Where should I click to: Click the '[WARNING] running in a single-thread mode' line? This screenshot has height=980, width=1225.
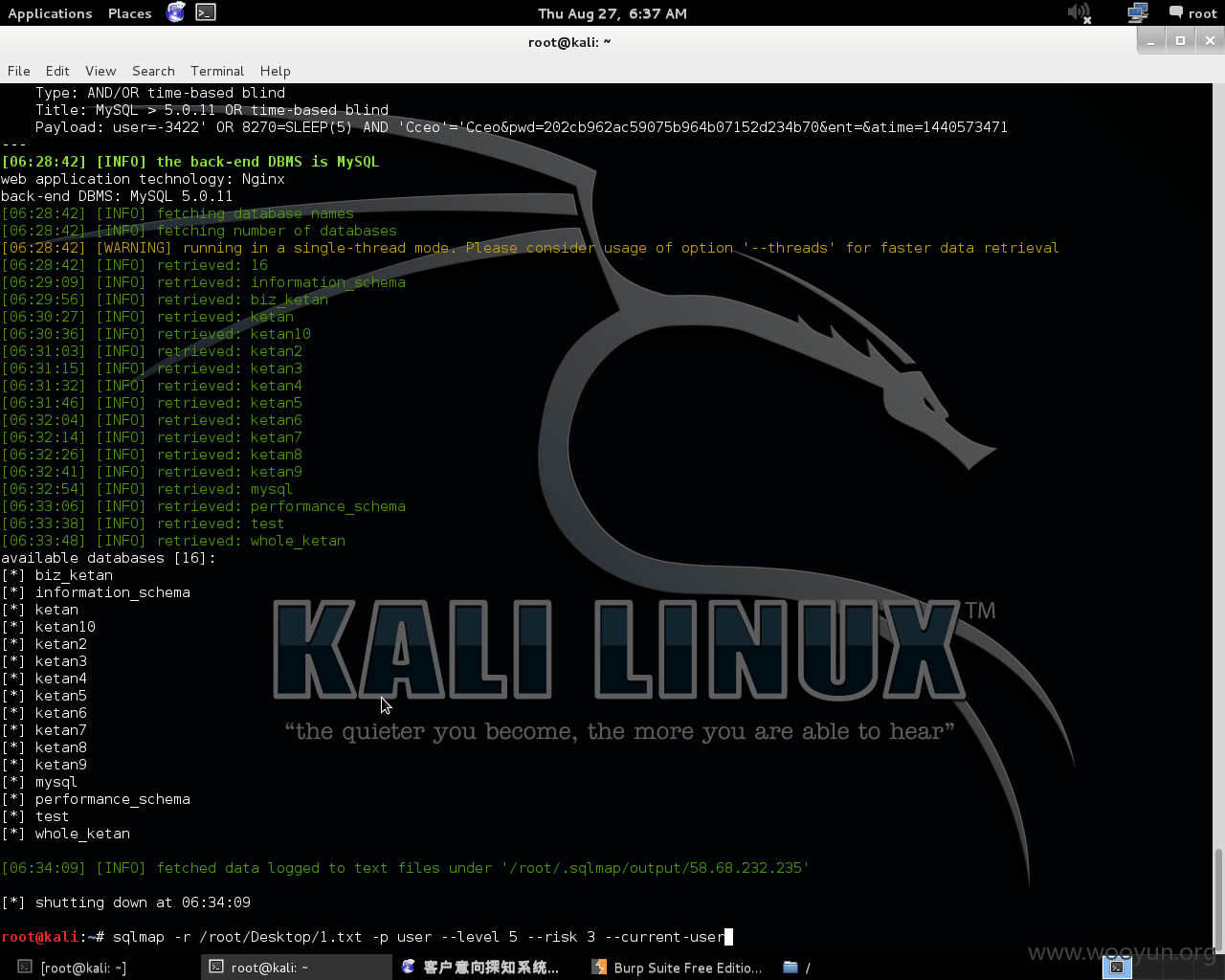tap(530, 248)
